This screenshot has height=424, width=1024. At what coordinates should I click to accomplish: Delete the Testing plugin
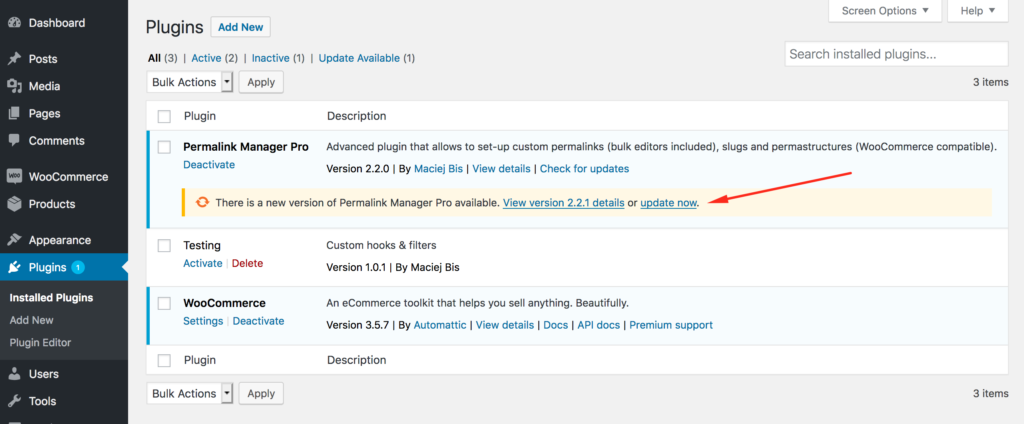248,263
